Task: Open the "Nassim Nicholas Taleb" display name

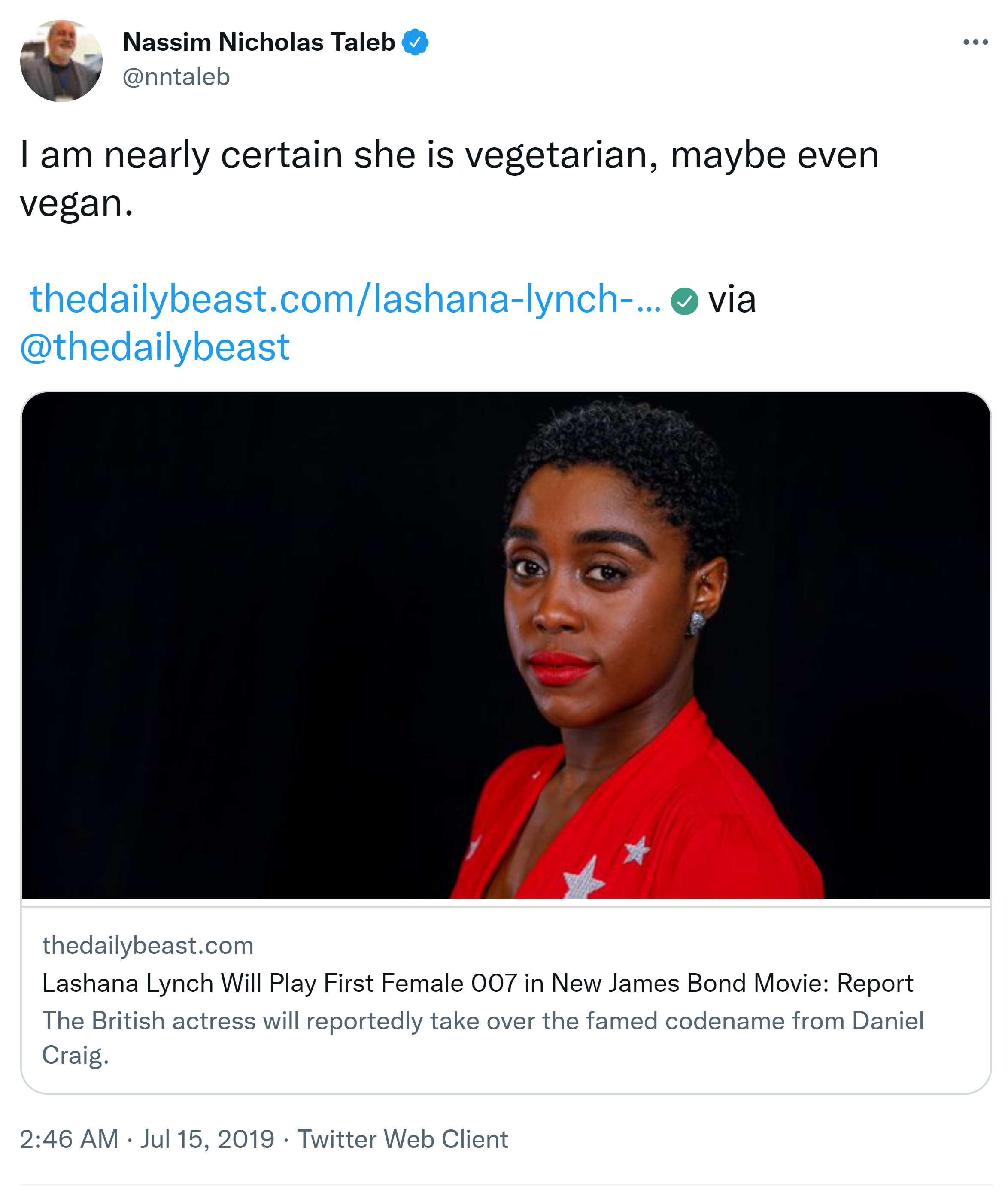Action: 259,42
